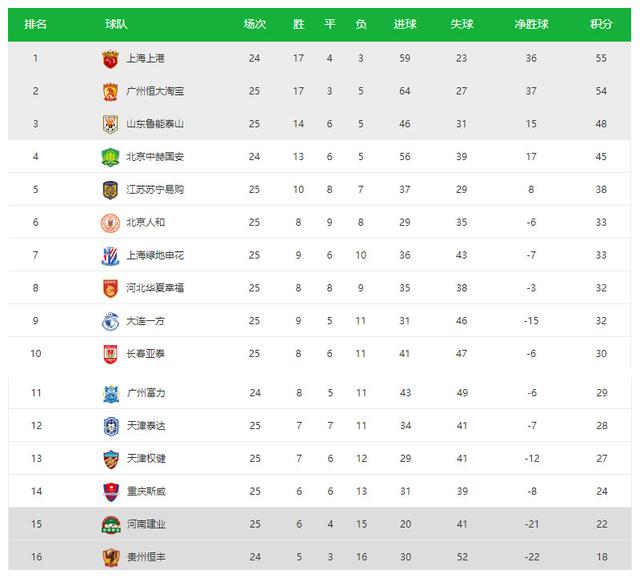Open the 河南建业 team name link
The image size is (640, 578).
point(145,524)
